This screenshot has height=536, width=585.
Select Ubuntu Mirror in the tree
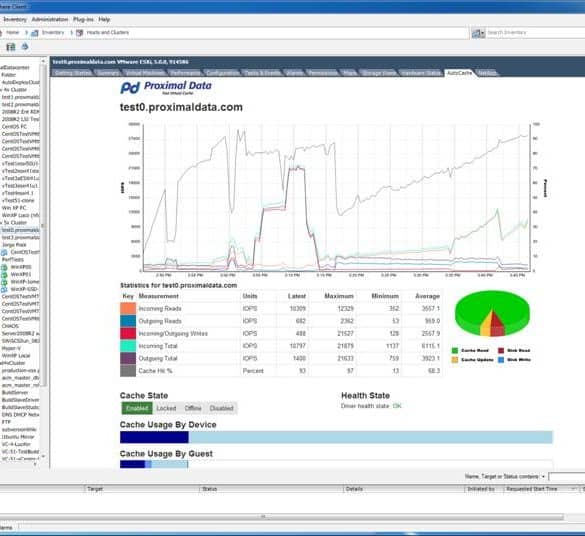[x=18, y=437]
